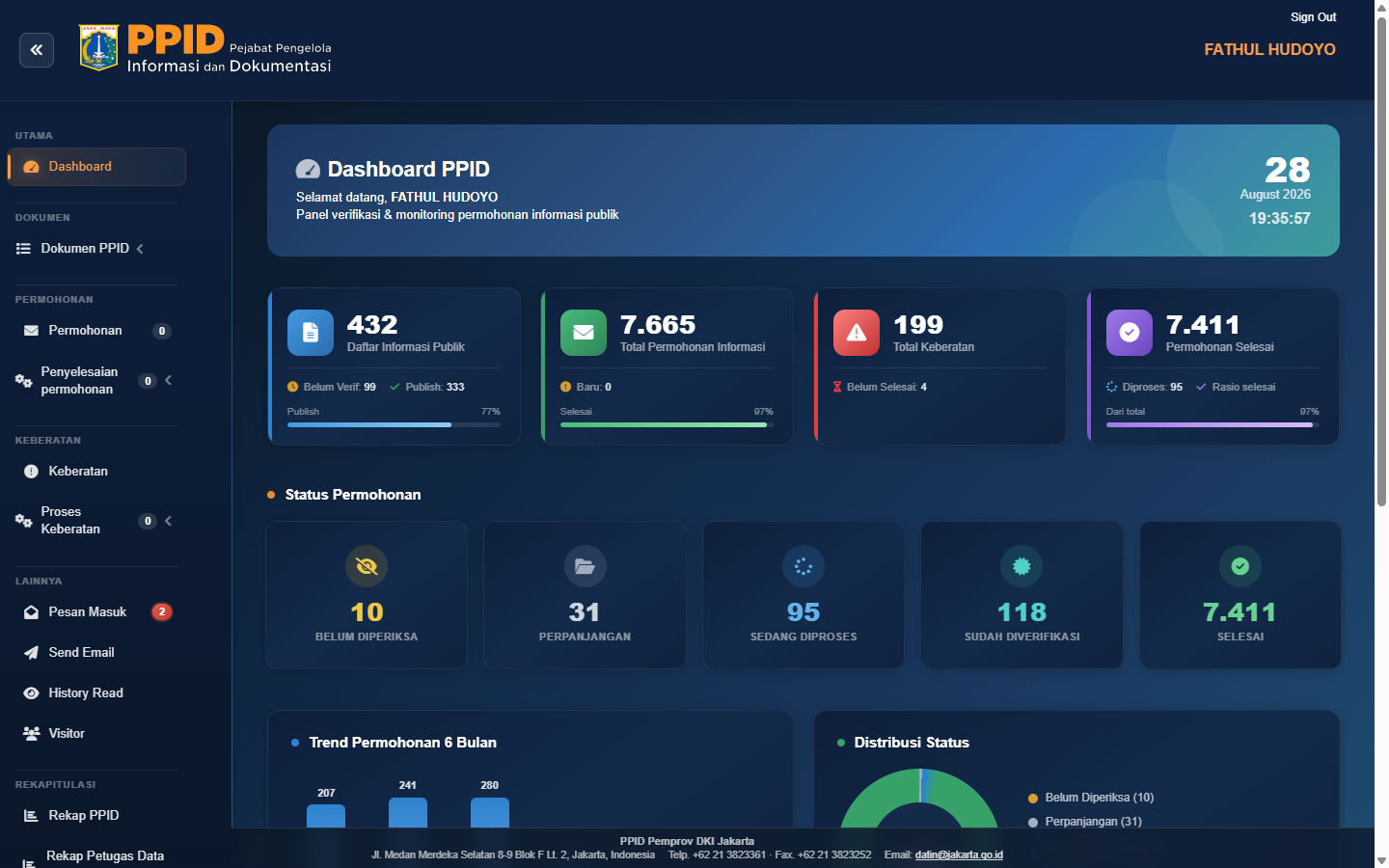Click the 280 bar in Trend chart
Screen dimensions: 1389x868
pos(490,813)
